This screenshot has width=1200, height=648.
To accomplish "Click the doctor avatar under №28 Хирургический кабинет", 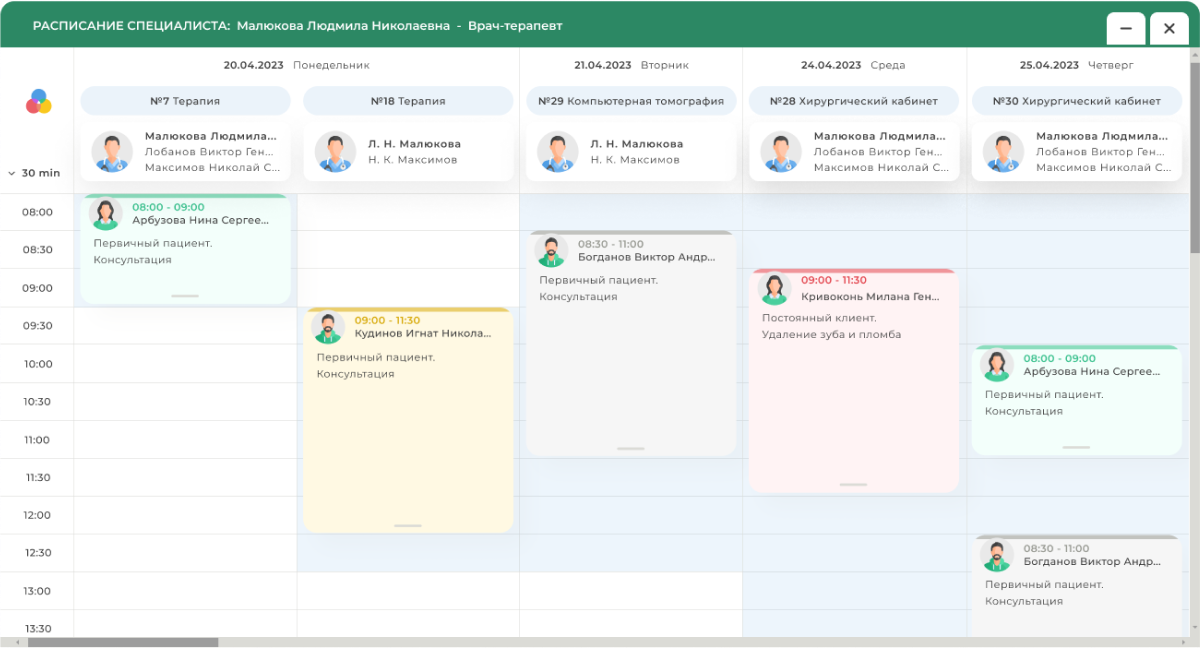I will (781, 152).
